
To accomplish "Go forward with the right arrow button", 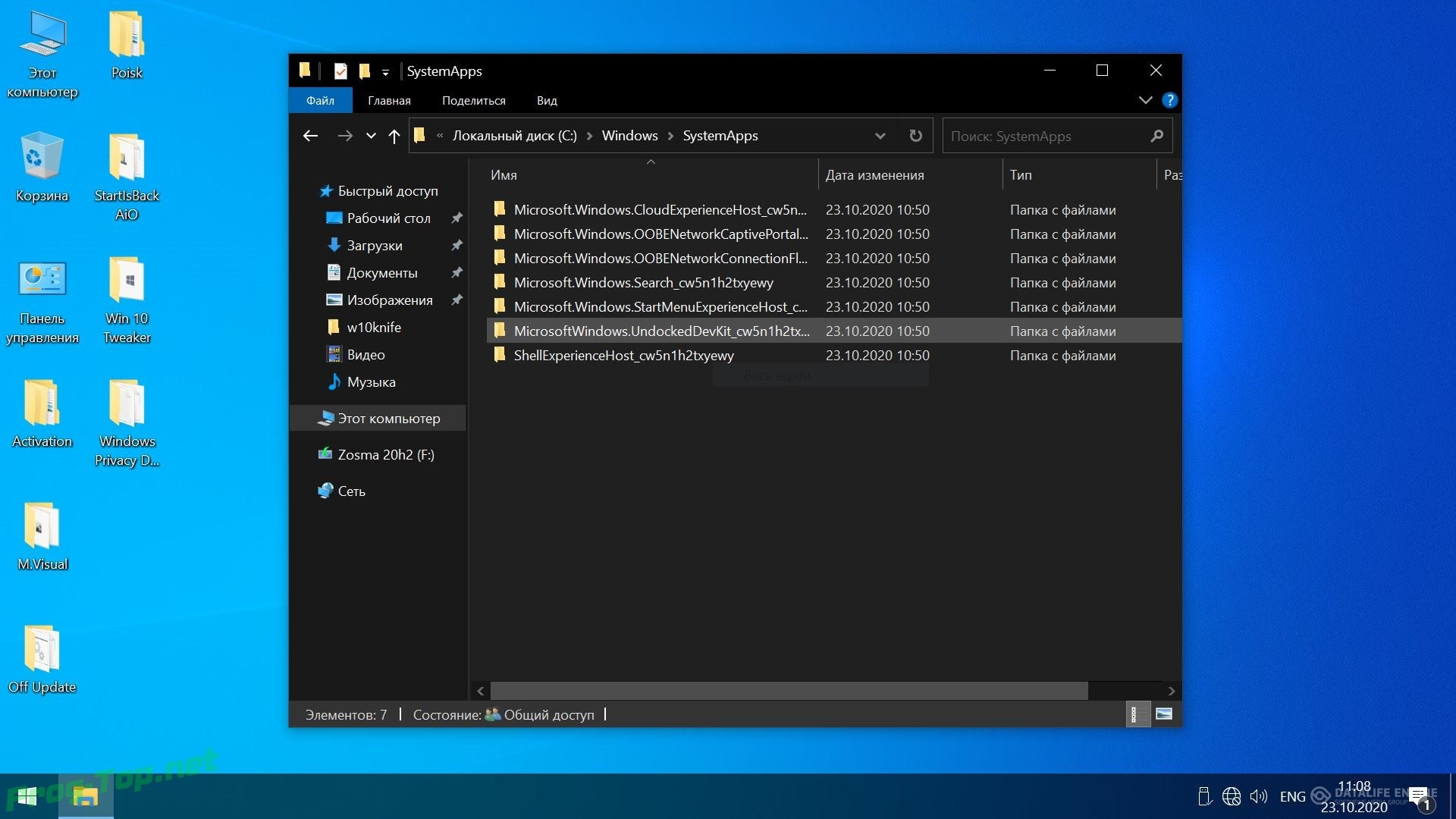I will [x=345, y=136].
